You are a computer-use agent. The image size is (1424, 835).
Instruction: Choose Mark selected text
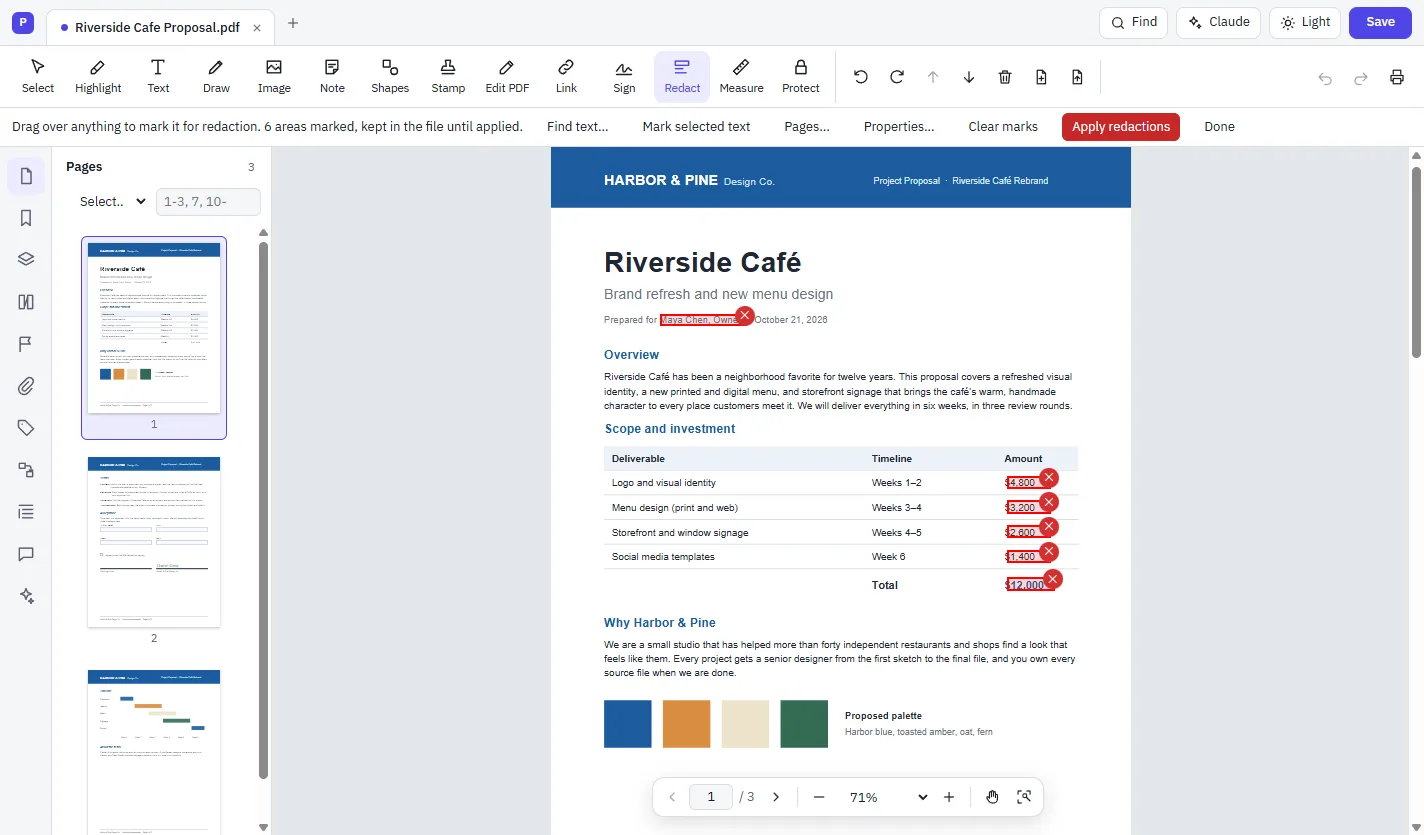(x=697, y=127)
